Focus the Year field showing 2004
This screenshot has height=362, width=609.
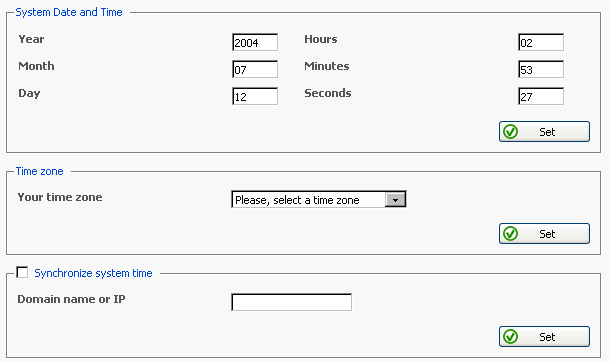pos(255,42)
